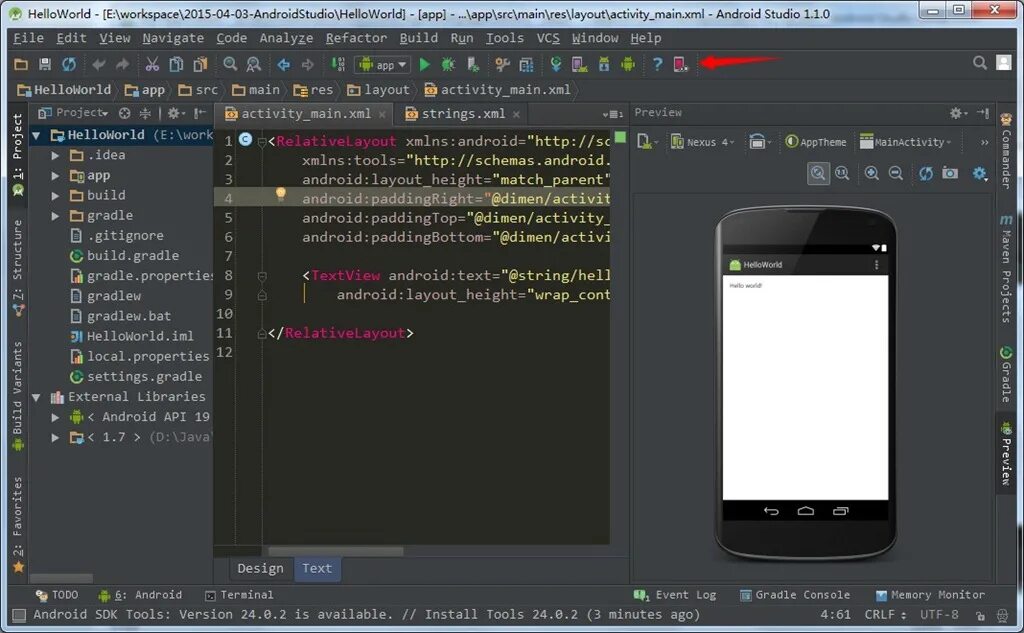Open the Project panel gear settings dropdown
Image resolution: width=1024 pixels, height=633 pixels.
pyautogui.click(x=176, y=113)
